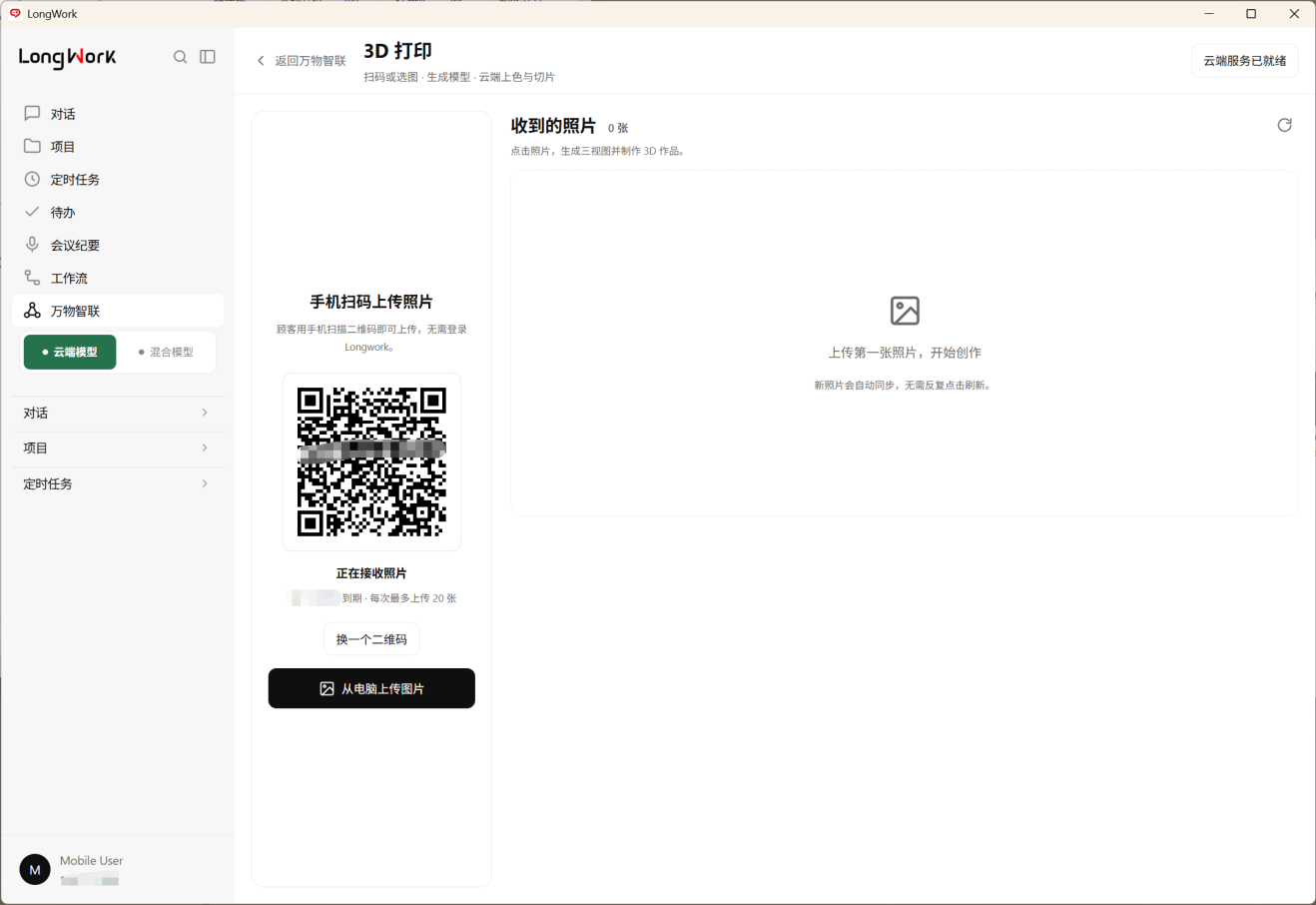Click 返回万物智联 back link
The image size is (1316, 905).
pyautogui.click(x=301, y=61)
